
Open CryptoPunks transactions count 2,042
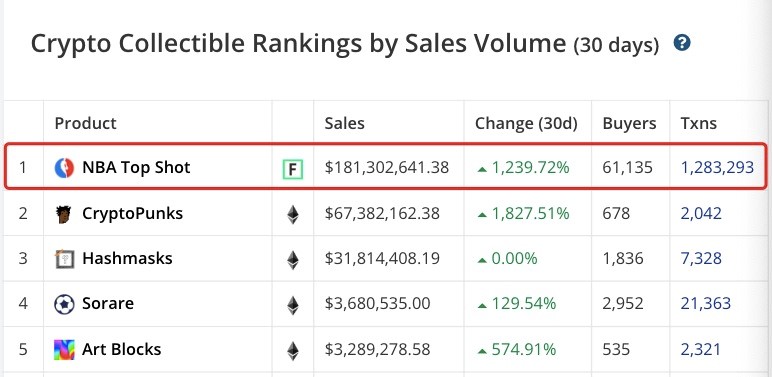point(701,214)
